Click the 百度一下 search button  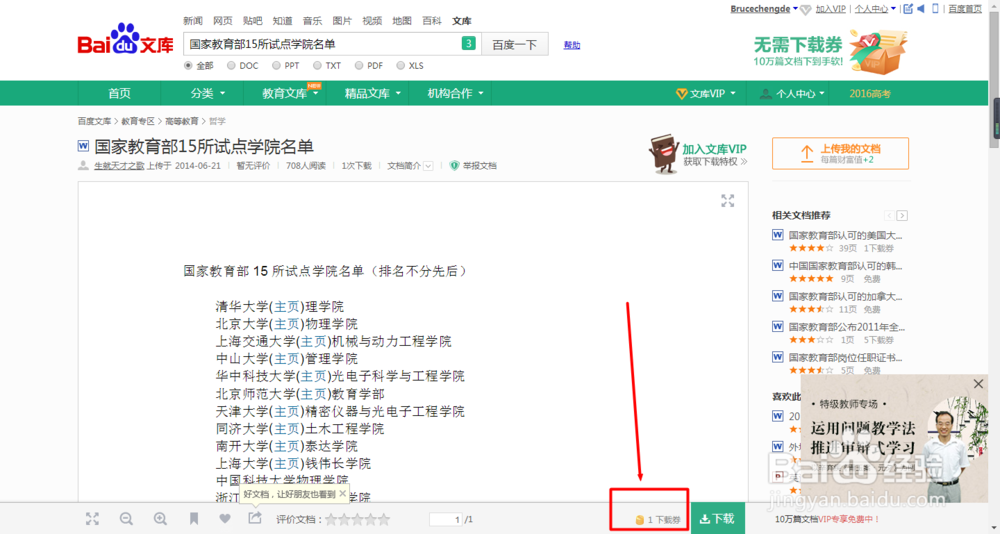coord(515,44)
